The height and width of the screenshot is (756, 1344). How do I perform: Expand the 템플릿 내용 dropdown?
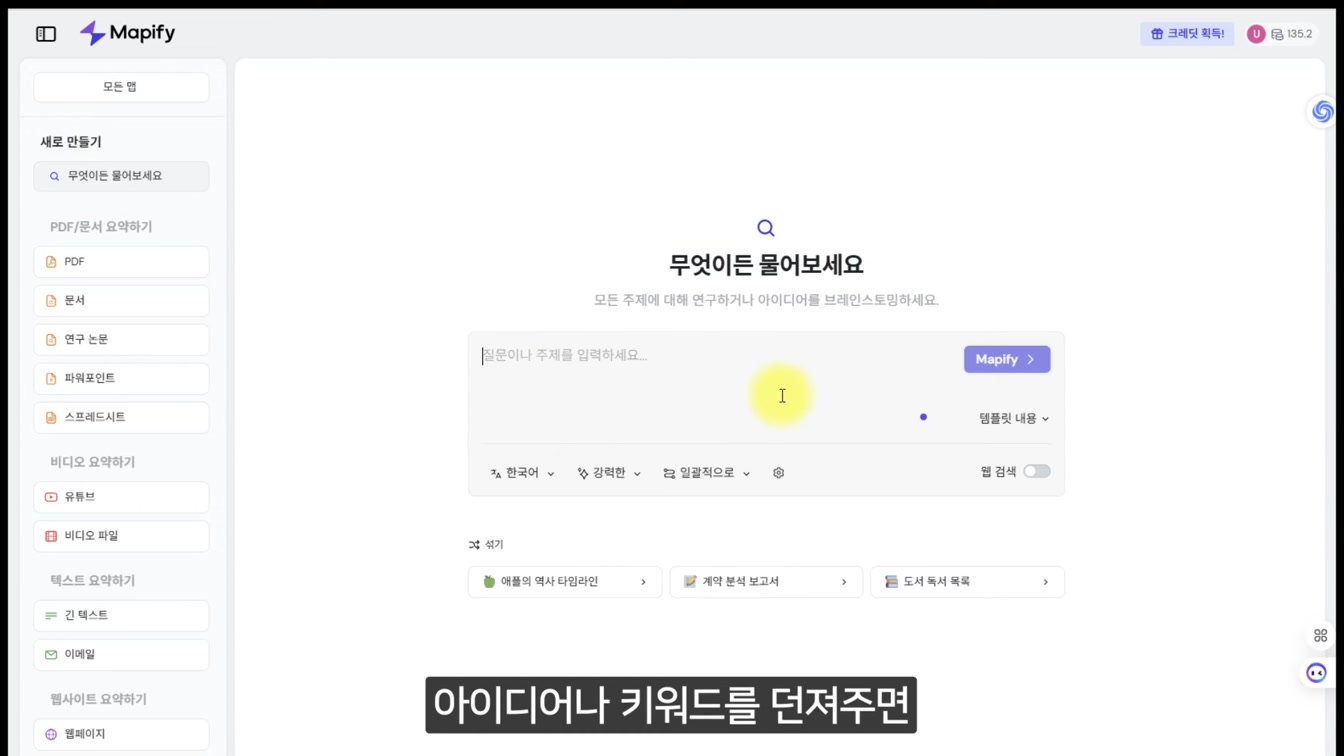coord(1014,419)
